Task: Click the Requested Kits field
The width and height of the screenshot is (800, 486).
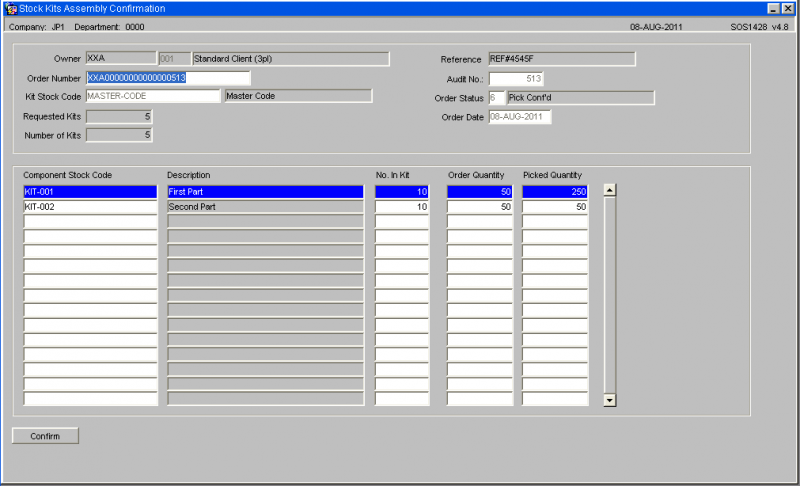Action: point(119,116)
